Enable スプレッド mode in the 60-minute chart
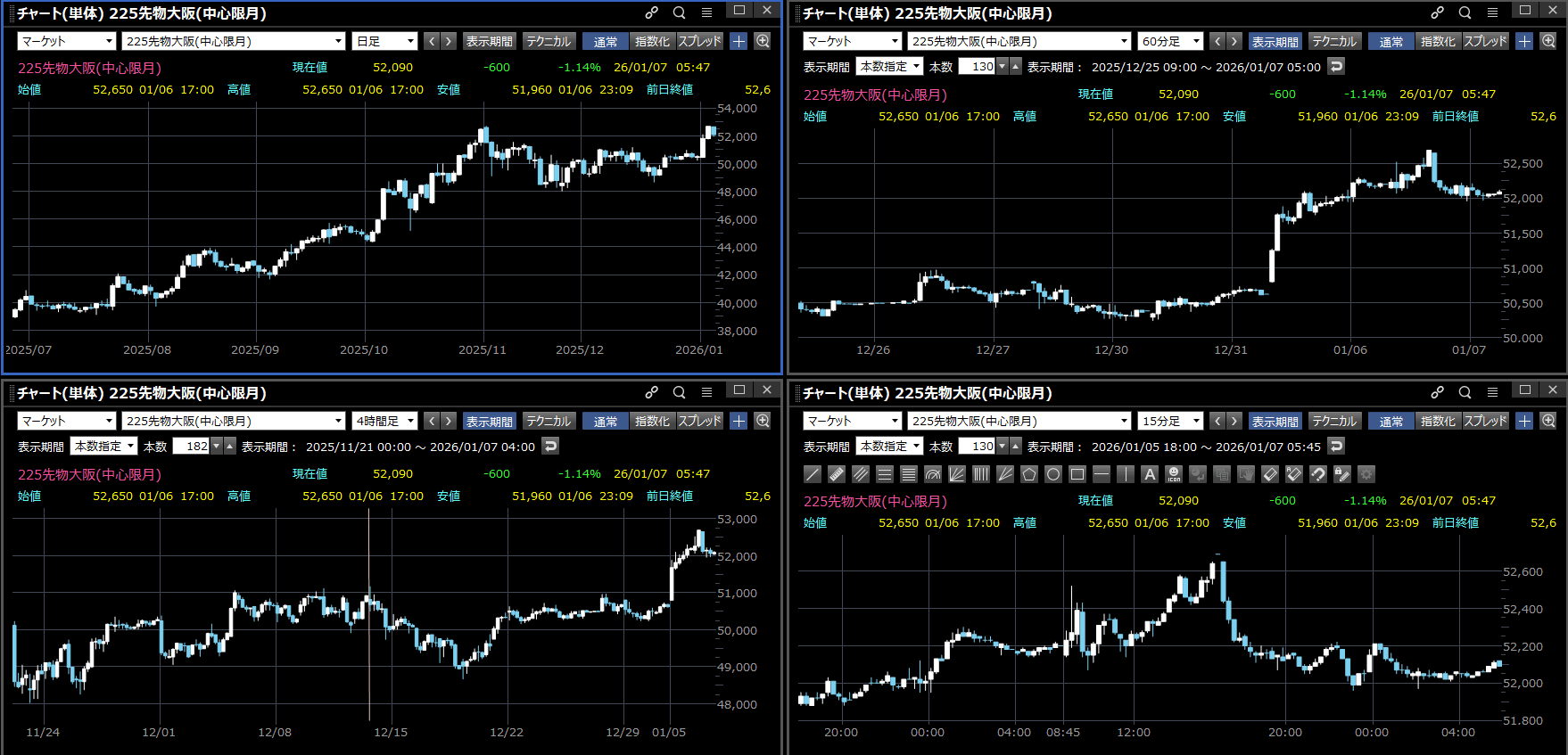This screenshot has width=1568, height=755. tap(1485, 41)
